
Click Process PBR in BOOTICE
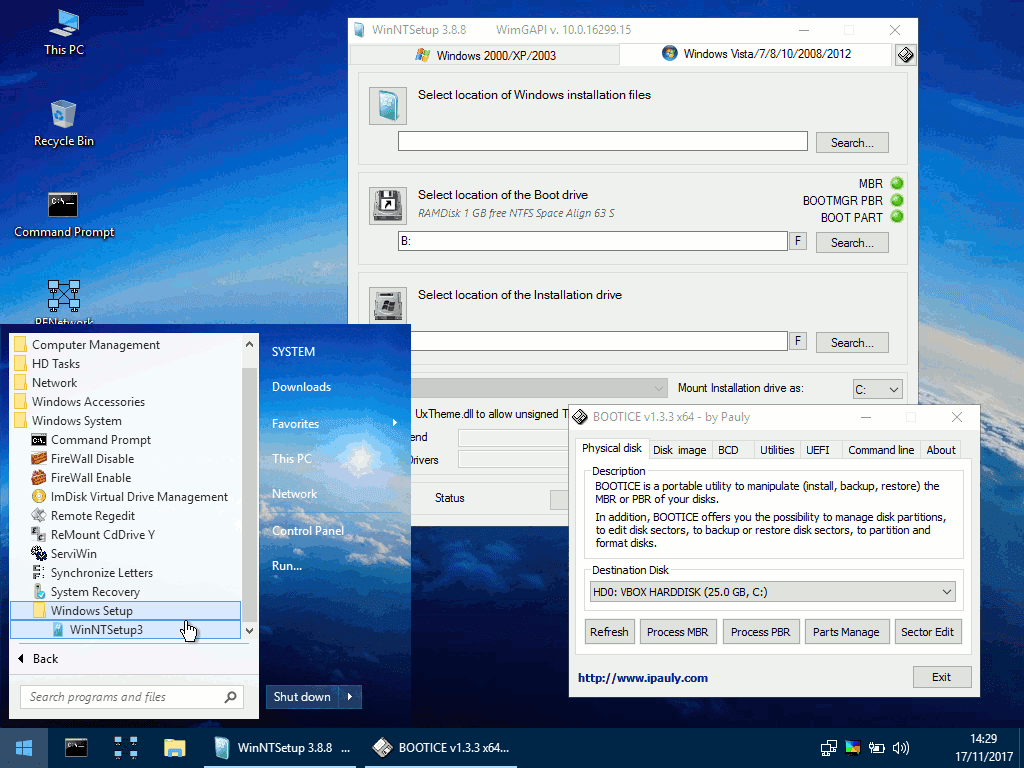click(x=761, y=632)
